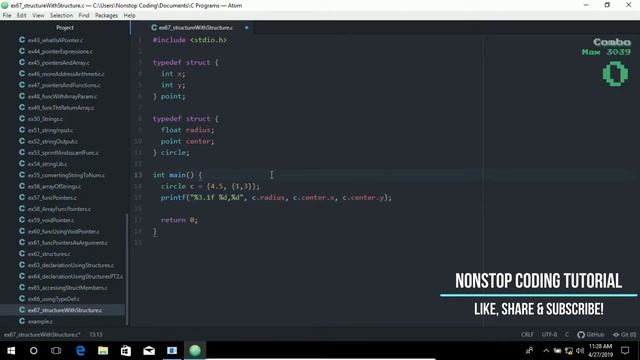The width and height of the screenshot is (640, 360).
Task: Click the #include <stdio.h> line
Action: click(190, 40)
